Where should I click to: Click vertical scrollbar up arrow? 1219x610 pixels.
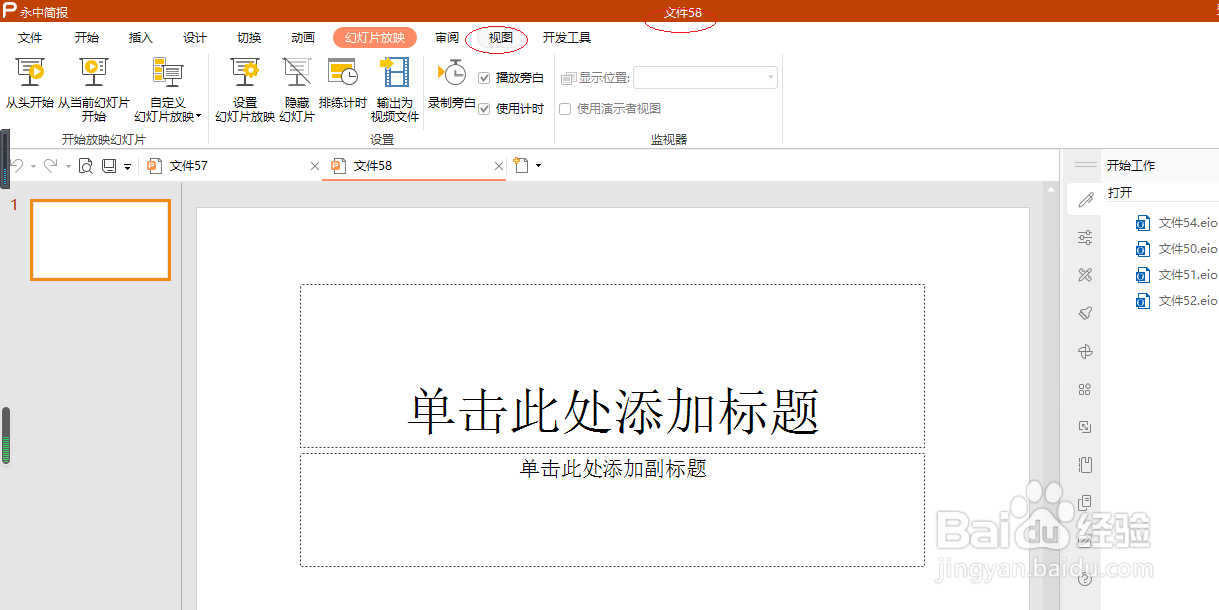(x=1050, y=188)
